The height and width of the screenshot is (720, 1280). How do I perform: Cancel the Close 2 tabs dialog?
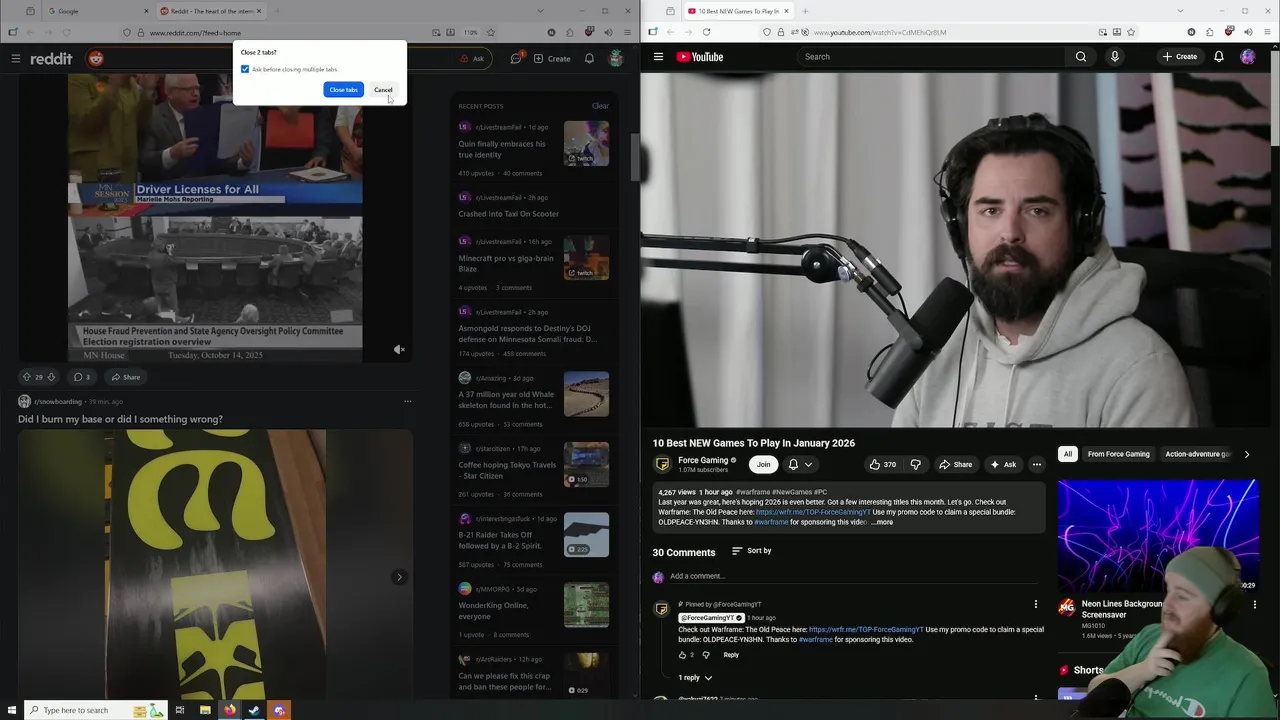pyautogui.click(x=383, y=90)
